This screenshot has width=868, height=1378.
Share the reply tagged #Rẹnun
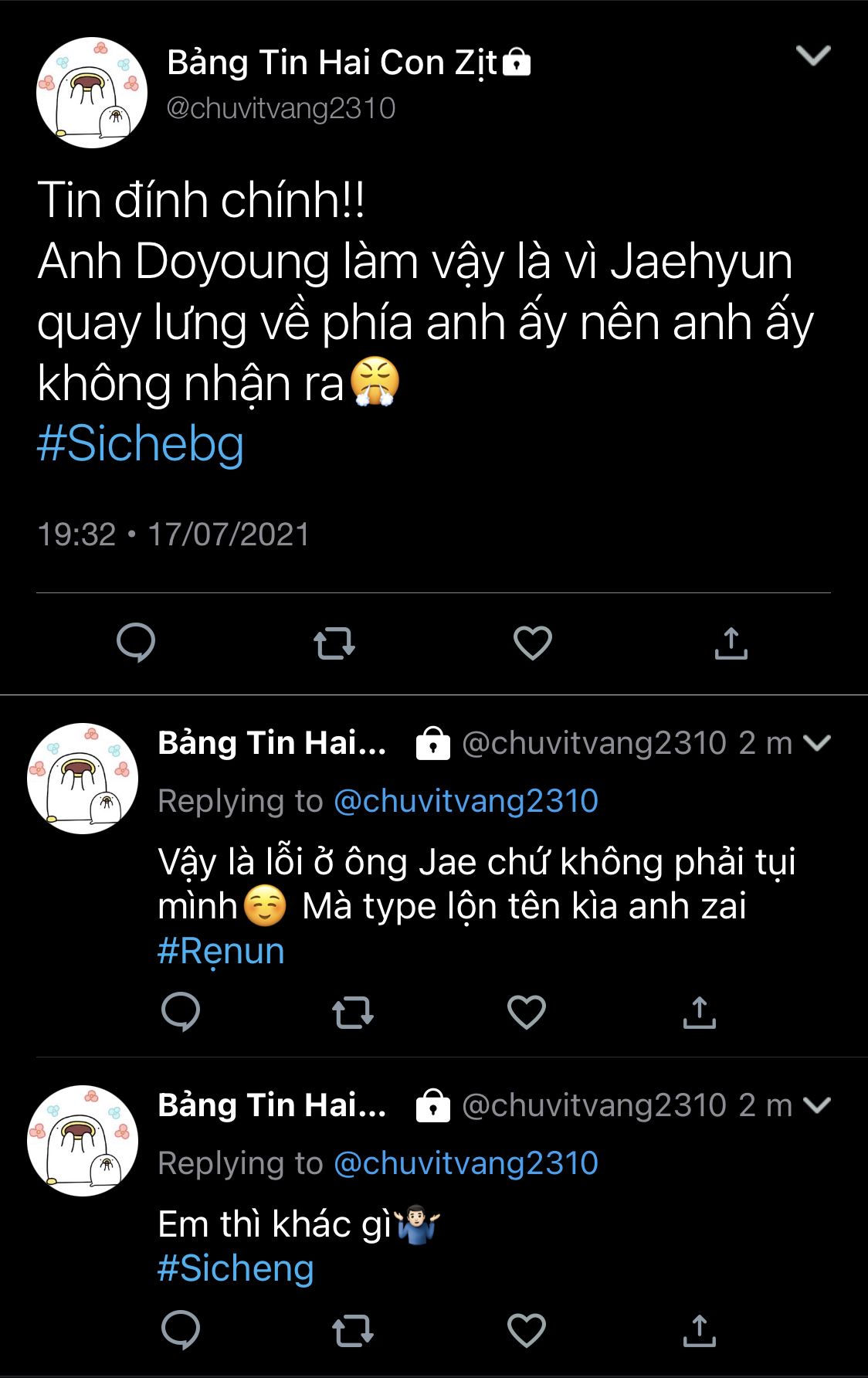700,1012
